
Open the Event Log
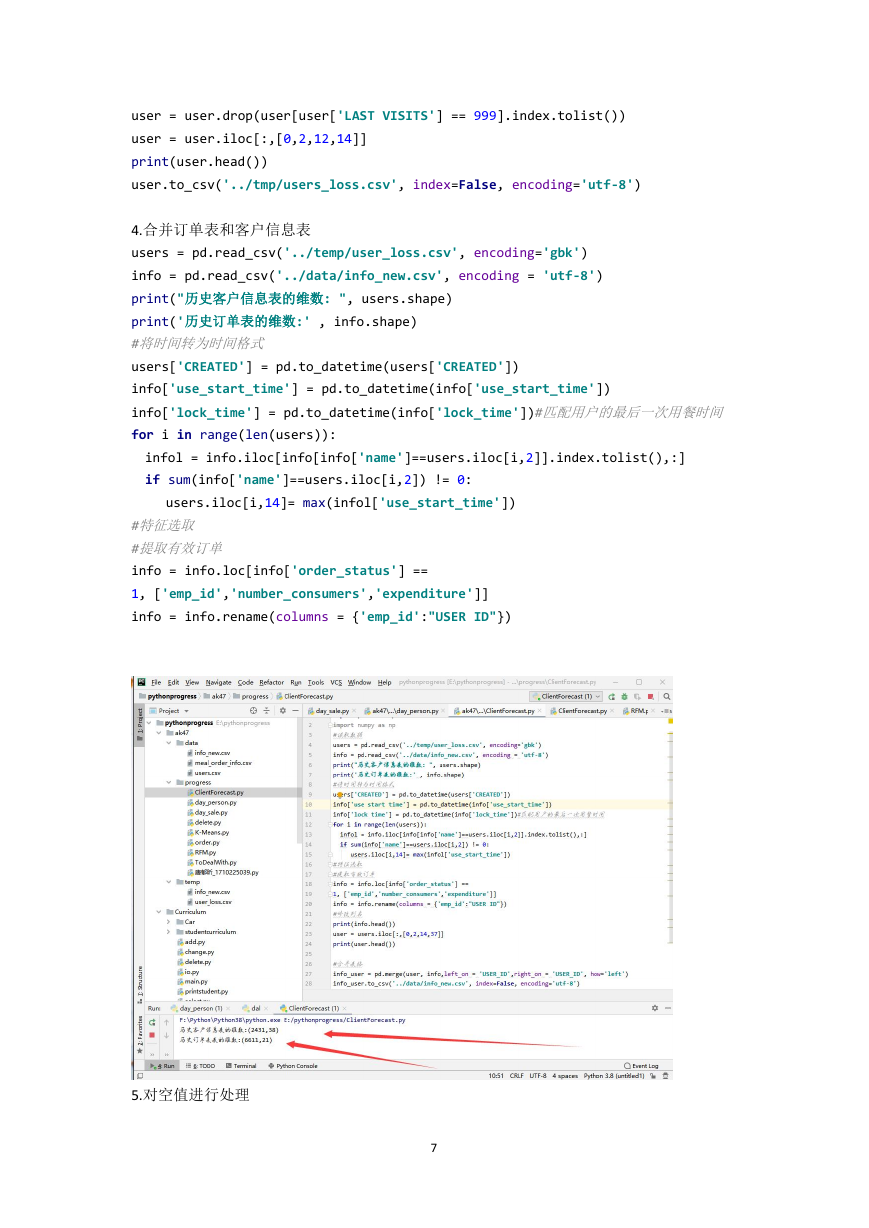[641, 1066]
